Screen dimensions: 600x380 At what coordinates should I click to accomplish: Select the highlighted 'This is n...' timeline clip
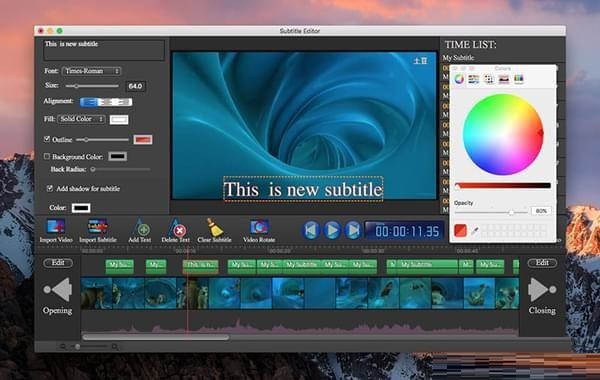201,266
